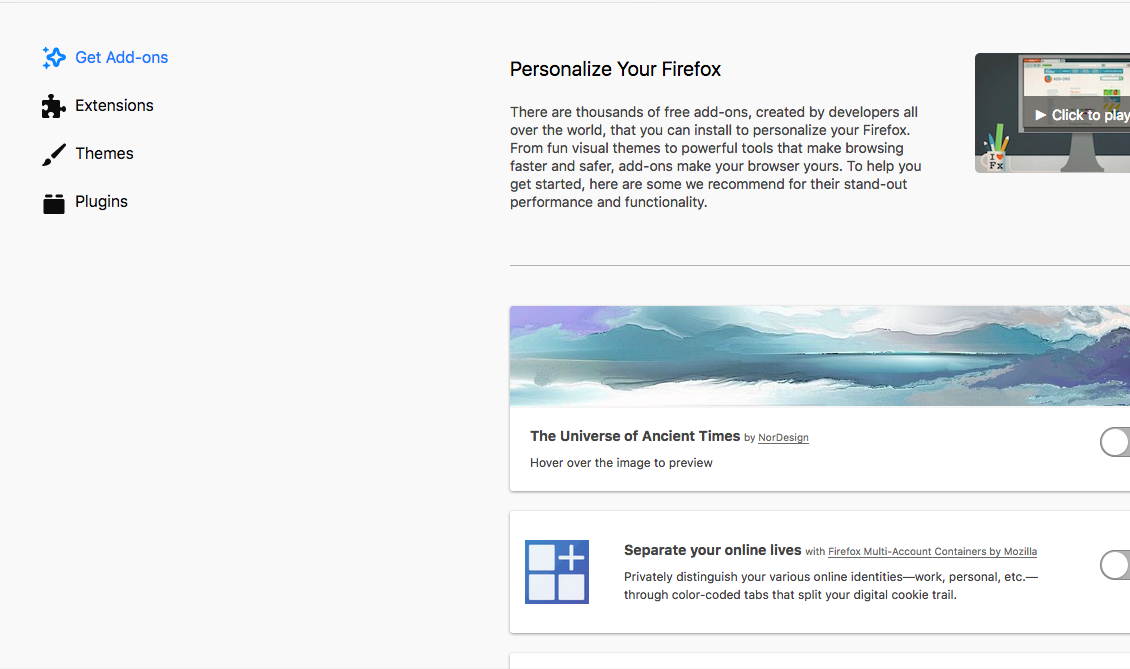This screenshot has width=1130, height=669.
Task: Click the Ancient Times theme preview banner
Action: [x=819, y=356]
